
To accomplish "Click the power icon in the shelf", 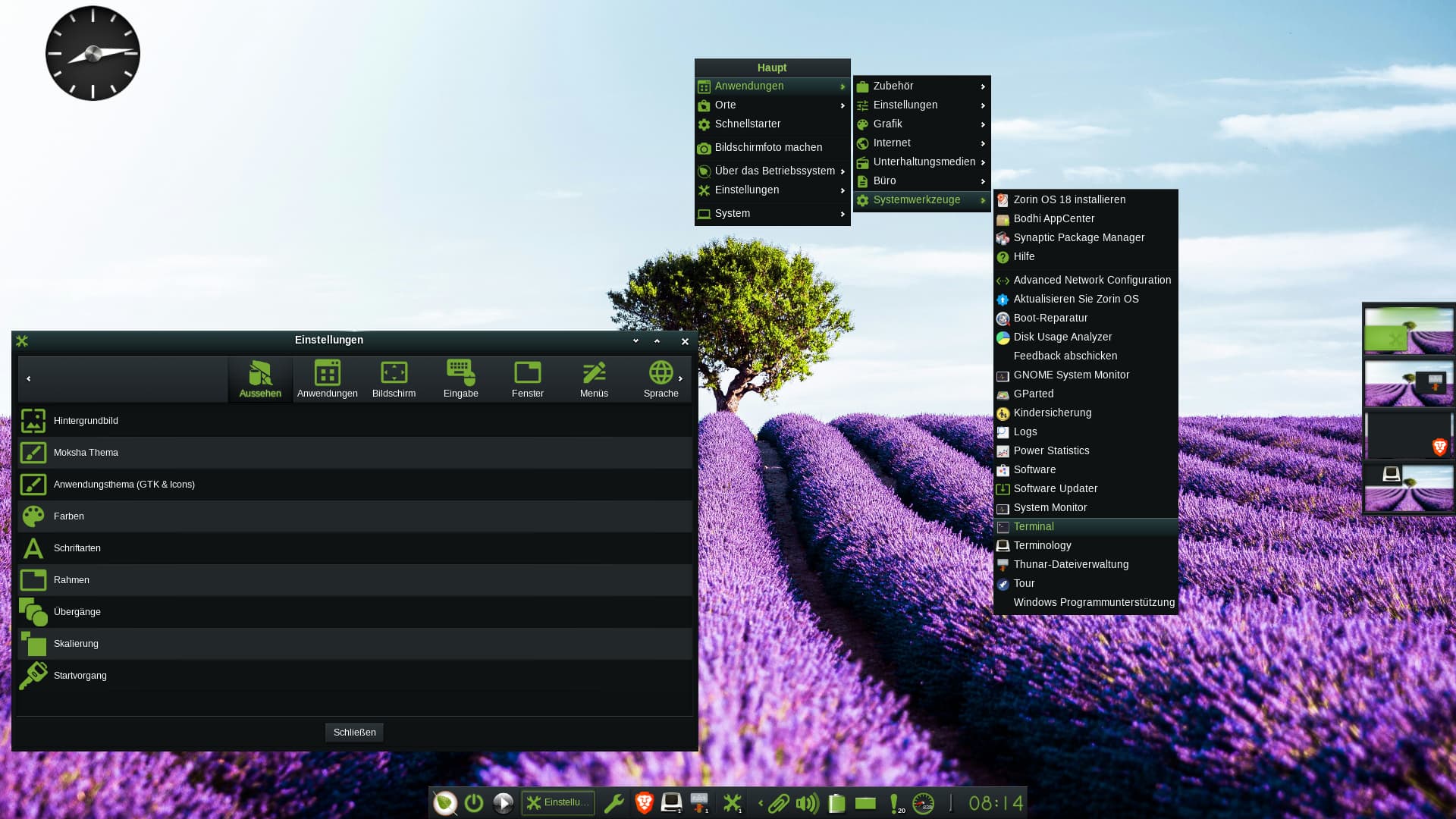I will tap(474, 803).
